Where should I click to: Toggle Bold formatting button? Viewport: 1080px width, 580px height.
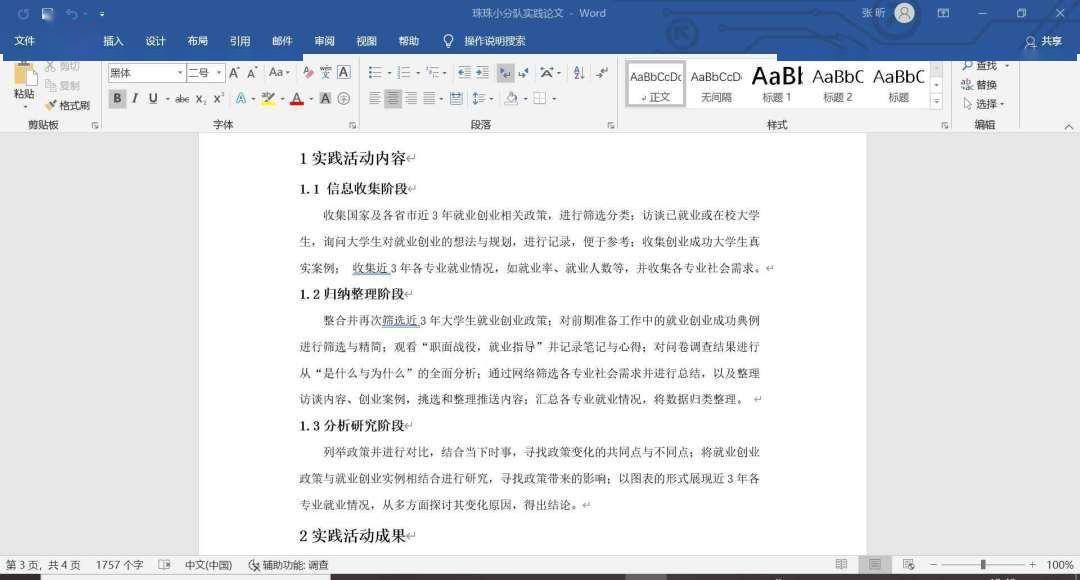point(117,99)
